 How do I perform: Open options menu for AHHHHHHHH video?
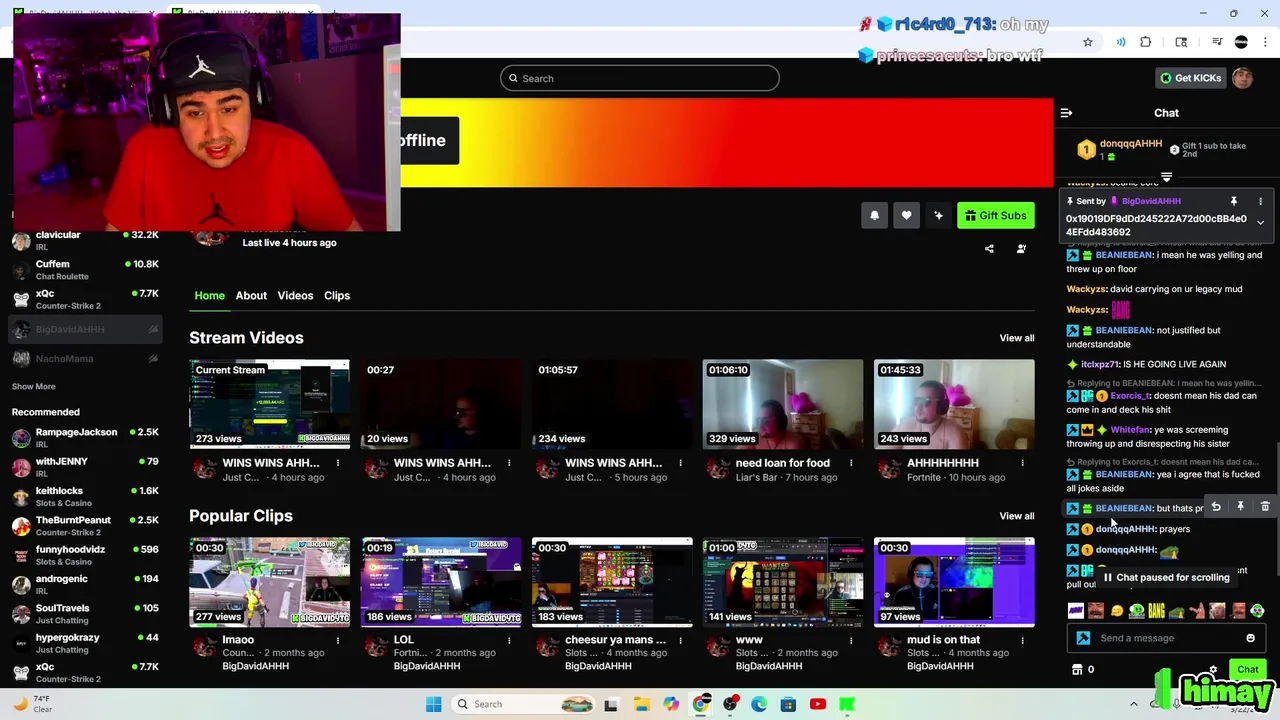[1022, 463]
